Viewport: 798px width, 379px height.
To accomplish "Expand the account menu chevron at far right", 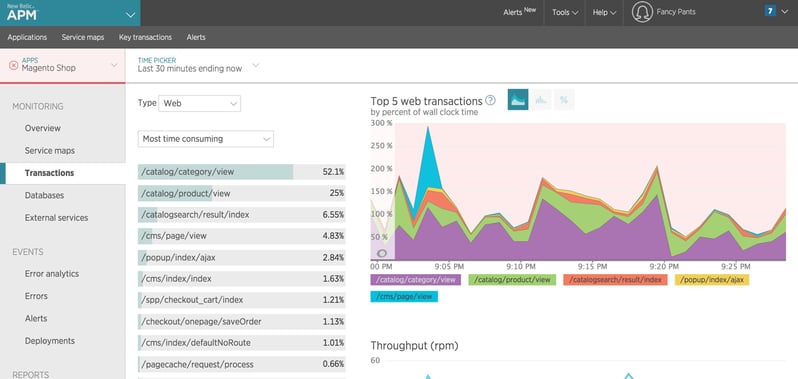I will pos(784,12).
